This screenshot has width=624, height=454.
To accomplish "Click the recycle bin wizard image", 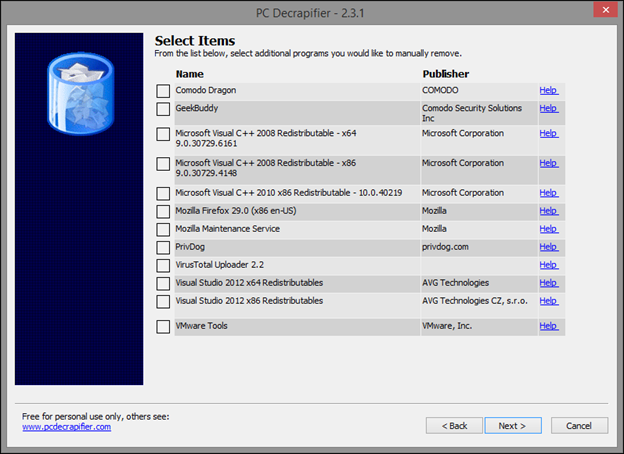I will [x=81, y=94].
